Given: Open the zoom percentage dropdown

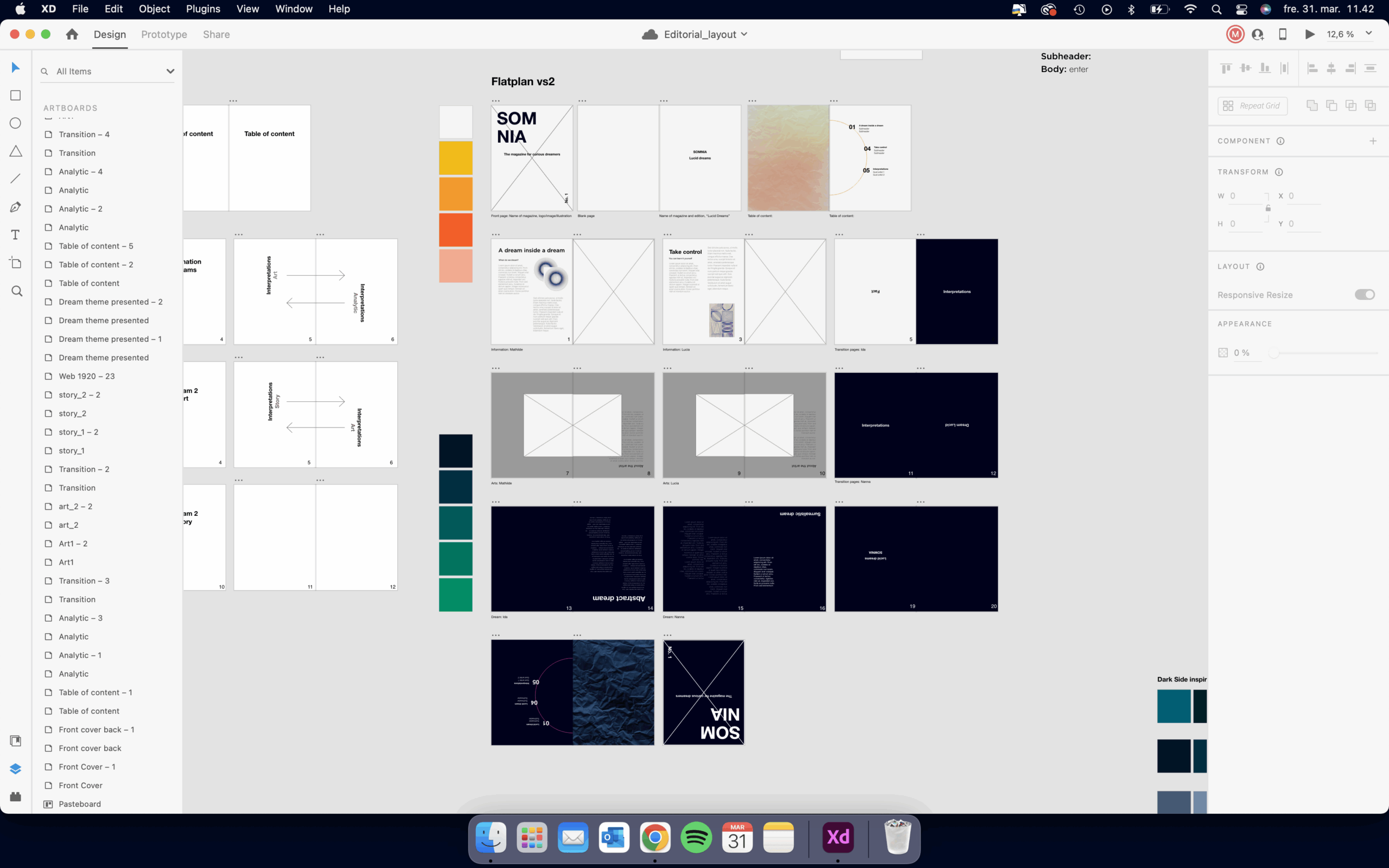Looking at the screenshot, I should point(1369,34).
